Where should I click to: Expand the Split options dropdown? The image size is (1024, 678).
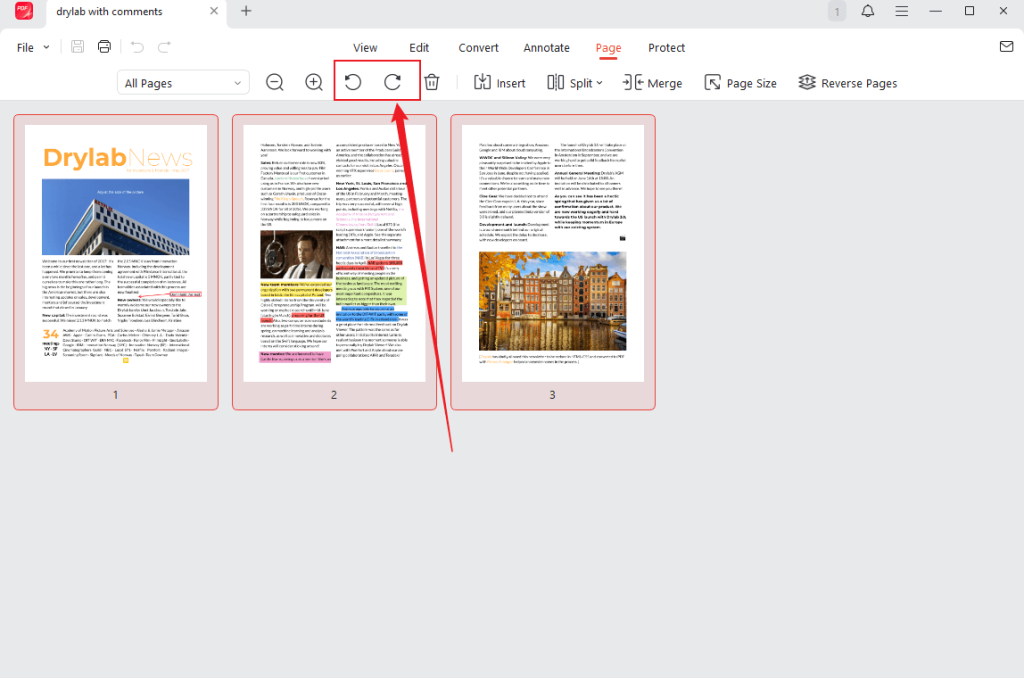click(x=598, y=83)
